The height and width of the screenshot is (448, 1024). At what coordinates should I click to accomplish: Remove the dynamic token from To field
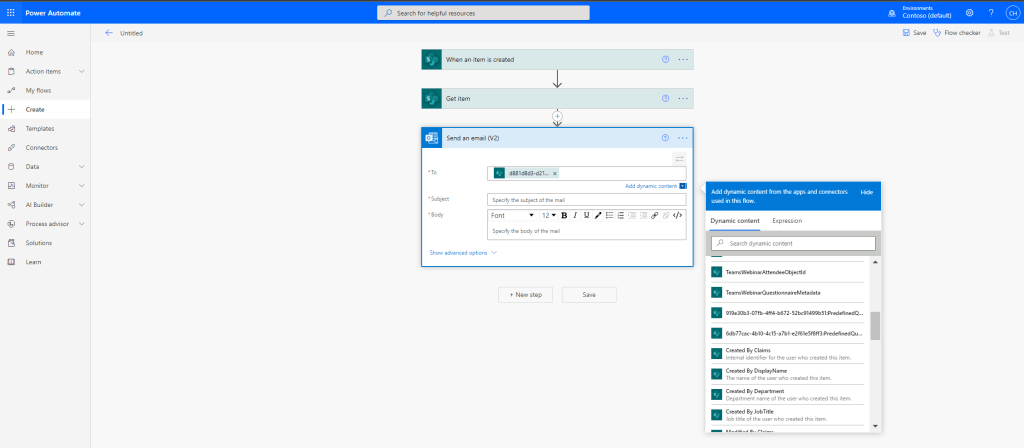click(x=555, y=173)
